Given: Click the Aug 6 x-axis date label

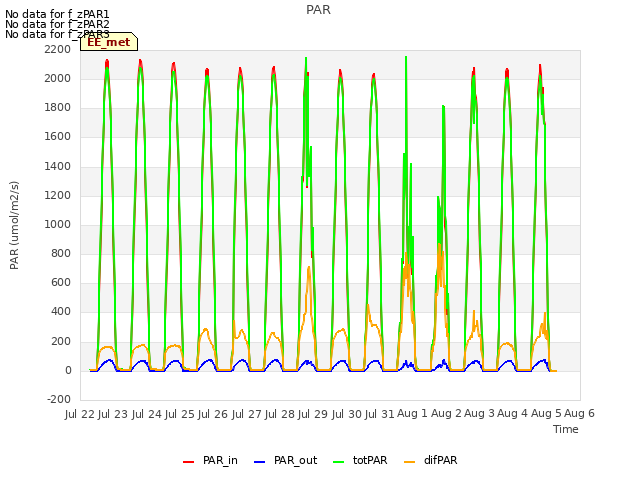Looking at the screenshot, I should coord(579,413).
